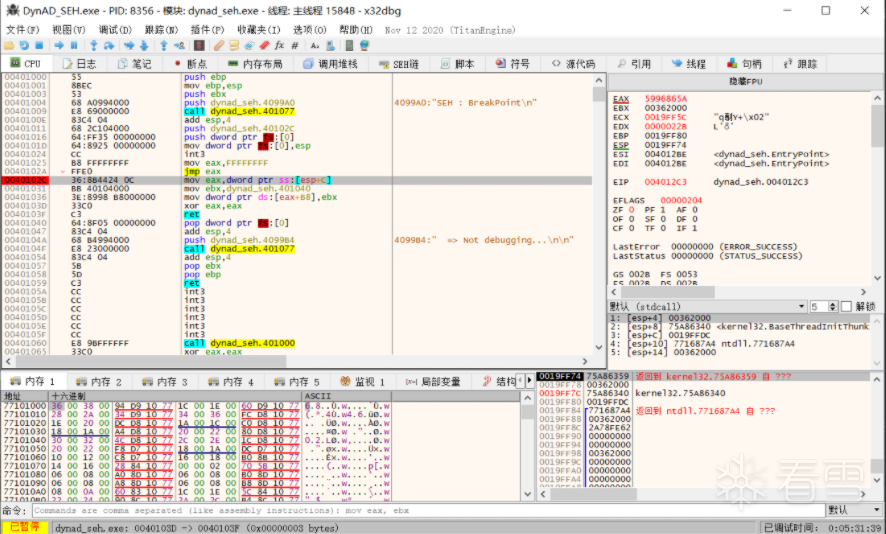Open the 跟踪(N) menu
This screenshot has height=534, width=886.
(x=161, y=30)
